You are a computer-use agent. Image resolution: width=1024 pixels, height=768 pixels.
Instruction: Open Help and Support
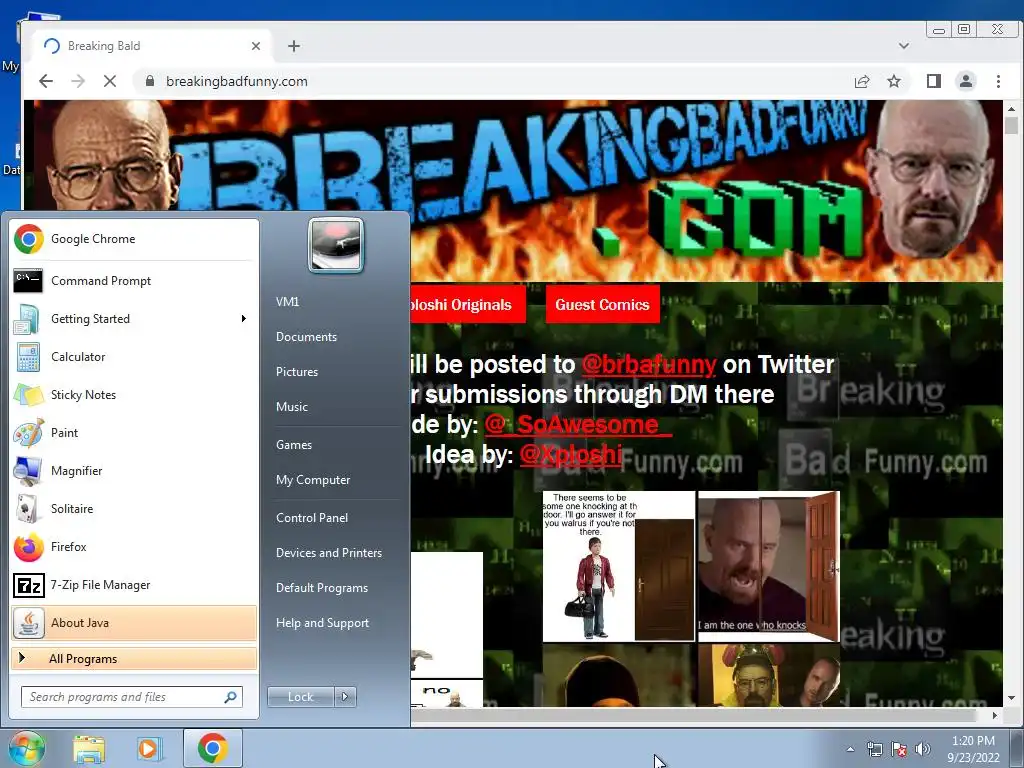point(322,623)
